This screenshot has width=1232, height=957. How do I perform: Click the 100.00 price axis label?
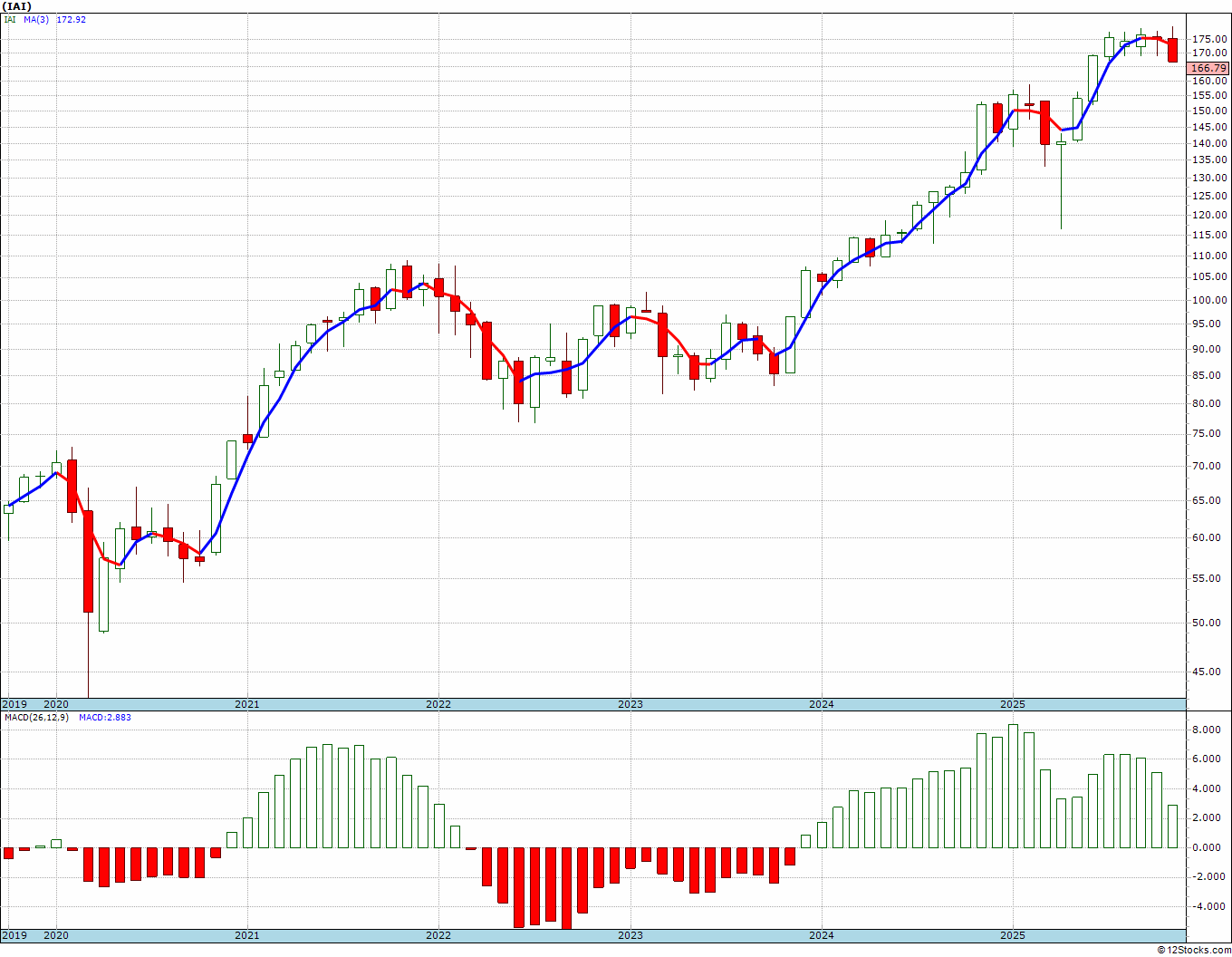click(1209, 300)
